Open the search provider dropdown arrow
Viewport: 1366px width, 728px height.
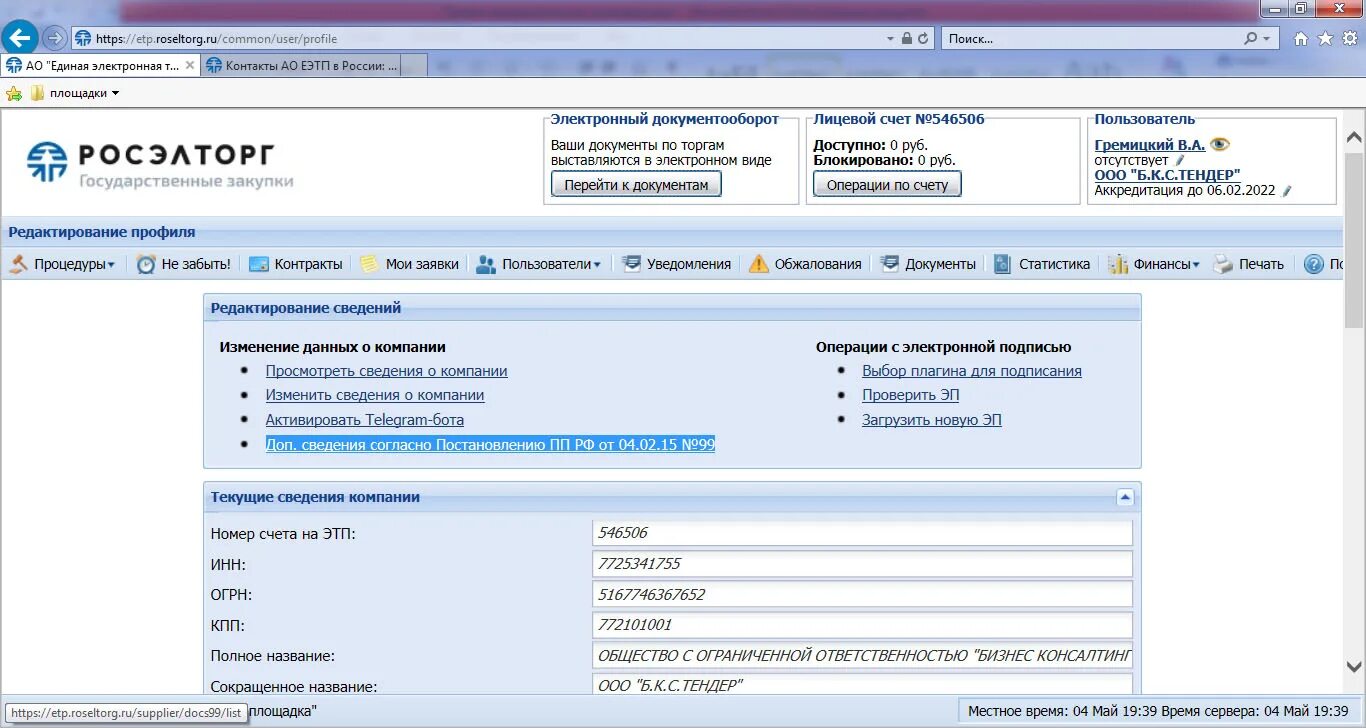pyautogui.click(x=1267, y=39)
